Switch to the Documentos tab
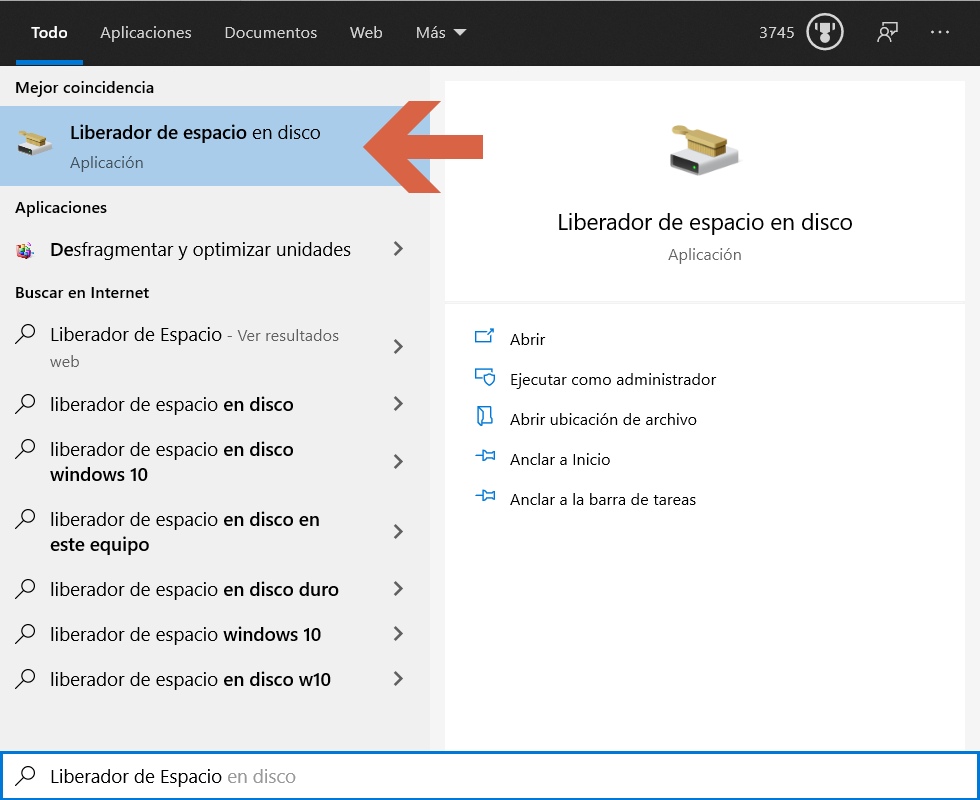980x800 pixels. pyautogui.click(x=271, y=32)
